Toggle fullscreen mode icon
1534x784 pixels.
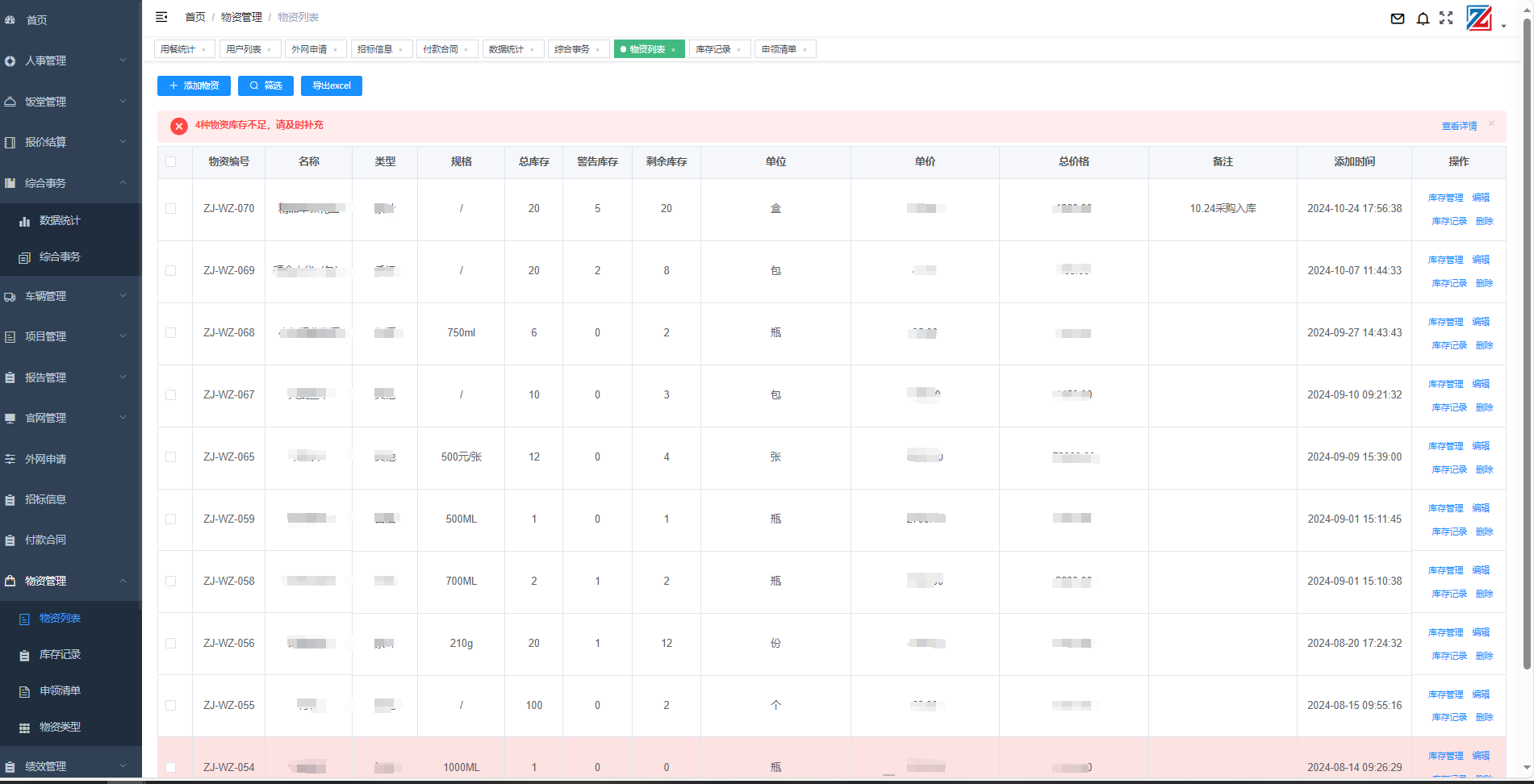pos(1446,18)
